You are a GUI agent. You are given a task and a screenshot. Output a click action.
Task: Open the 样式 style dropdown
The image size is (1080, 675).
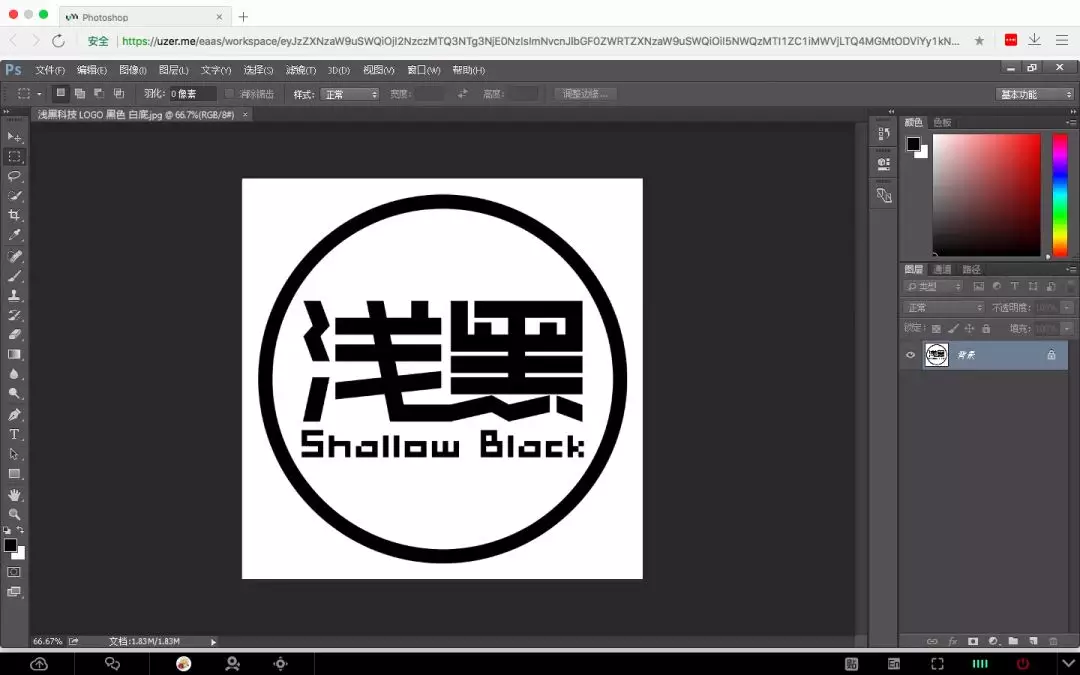click(349, 94)
